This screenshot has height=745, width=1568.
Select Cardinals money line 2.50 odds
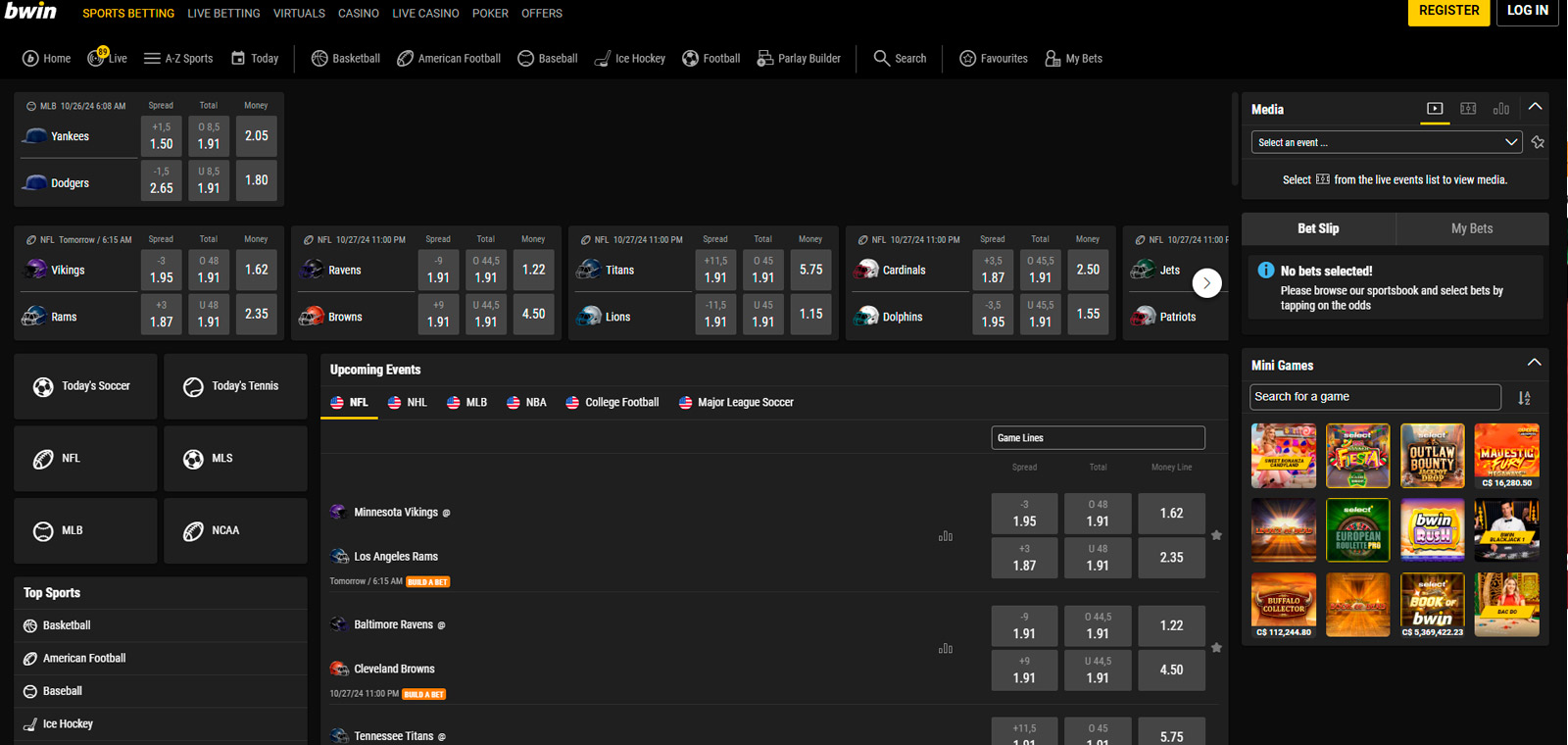(x=1089, y=270)
